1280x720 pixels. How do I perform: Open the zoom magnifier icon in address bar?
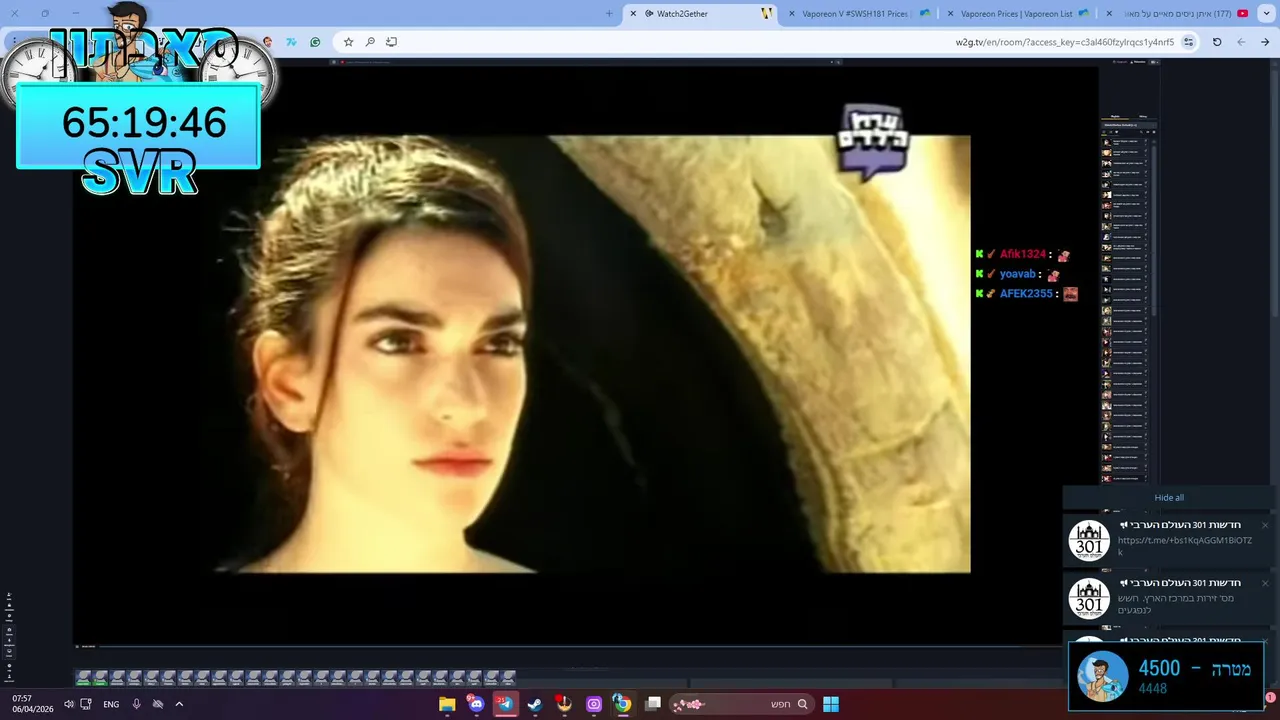tap(370, 42)
